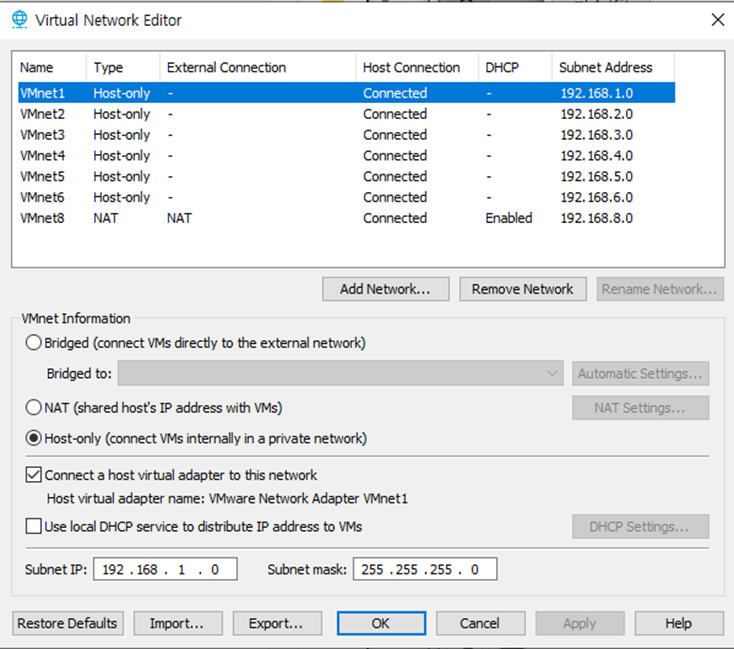Click Host Connection column header
734x649 pixels.
pos(417,67)
